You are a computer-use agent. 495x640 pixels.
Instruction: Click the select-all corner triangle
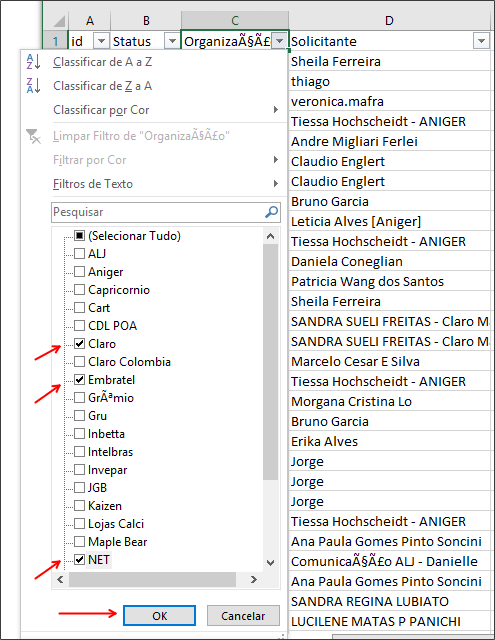point(59,21)
